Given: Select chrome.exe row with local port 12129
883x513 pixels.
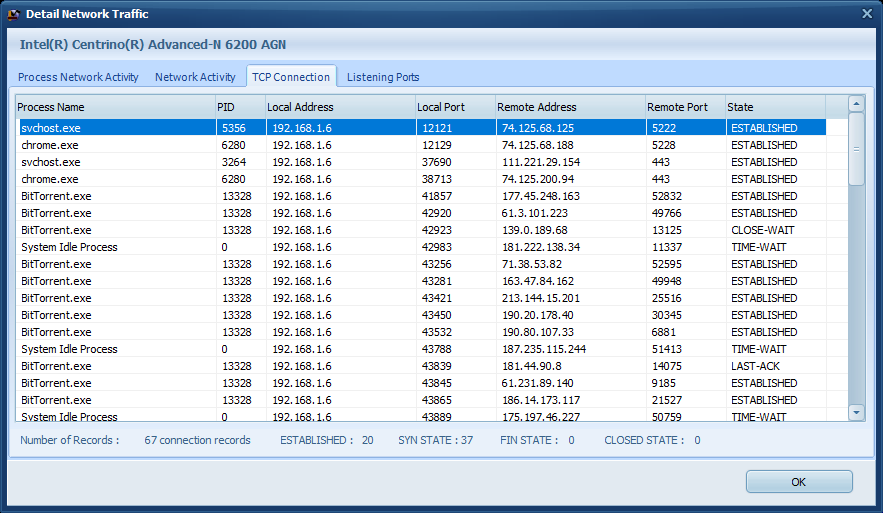Looking at the screenshot, I should (422, 145).
